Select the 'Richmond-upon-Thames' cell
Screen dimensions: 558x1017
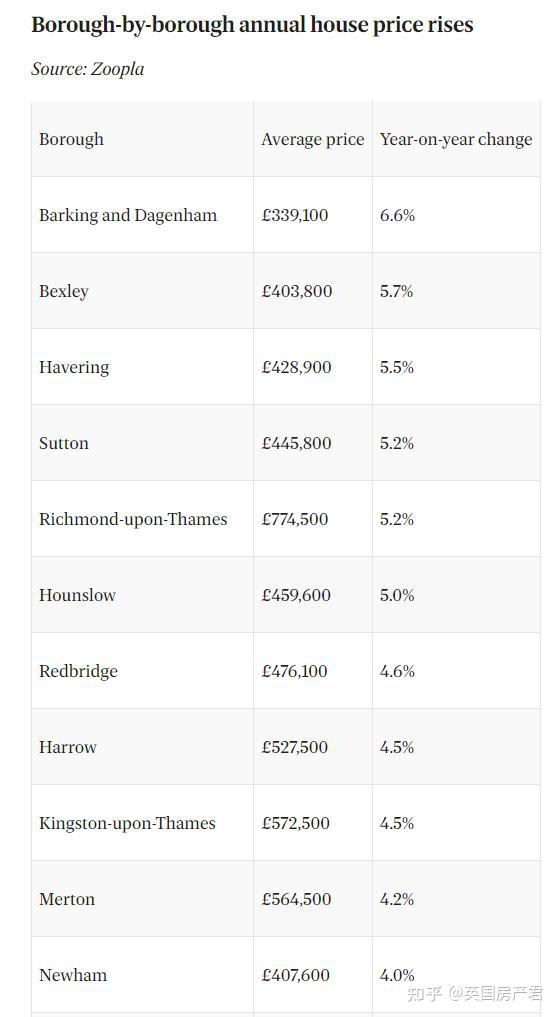[x=133, y=519]
